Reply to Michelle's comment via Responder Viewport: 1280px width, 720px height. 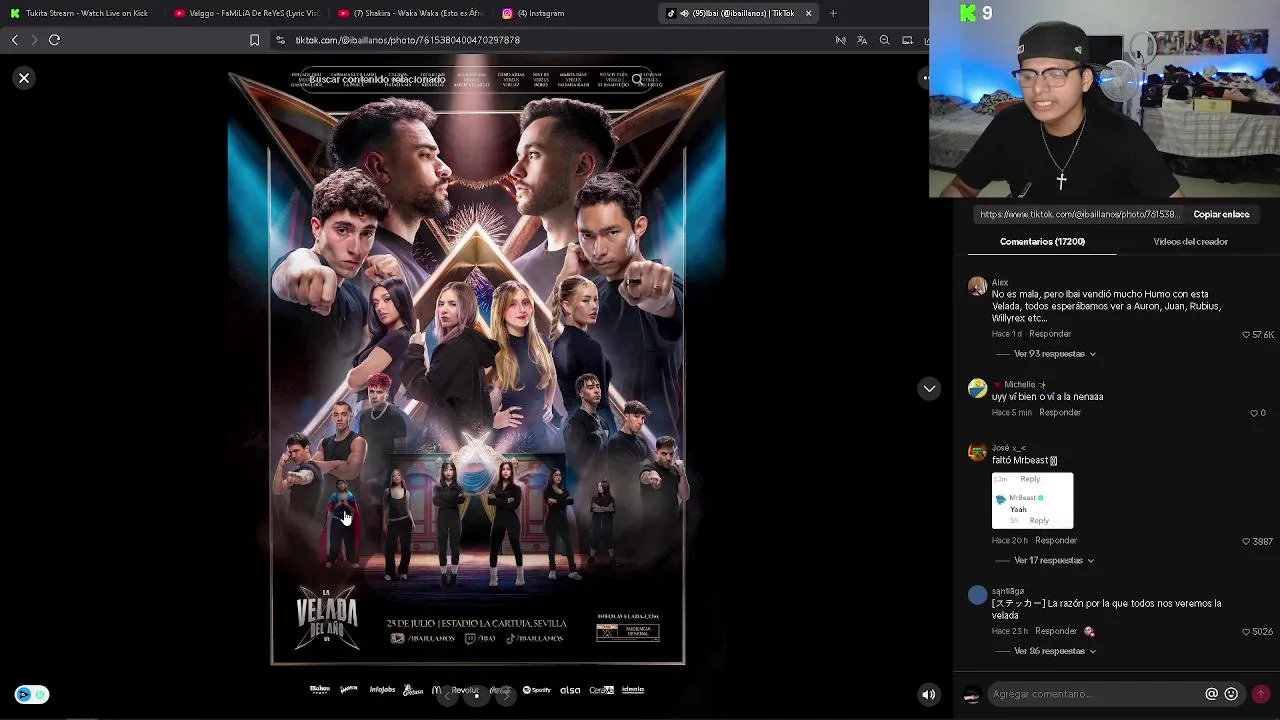(x=1060, y=413)
